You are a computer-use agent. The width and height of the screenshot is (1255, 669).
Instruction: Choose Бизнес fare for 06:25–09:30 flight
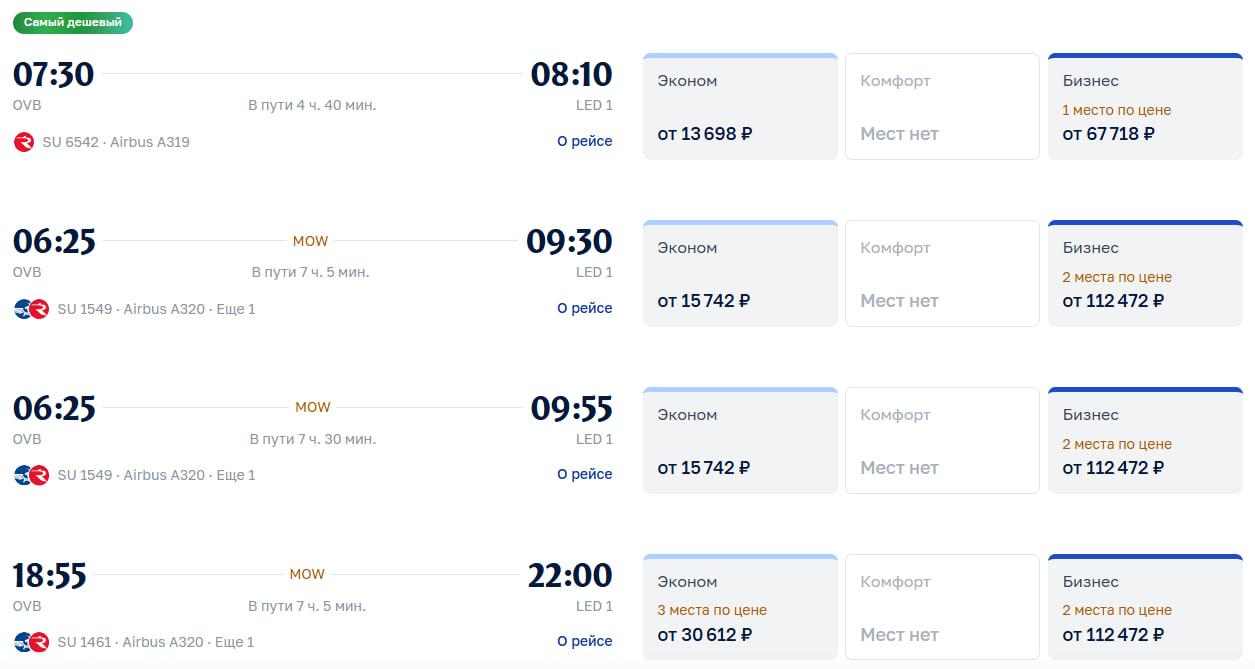click(x=1145, y=274)
